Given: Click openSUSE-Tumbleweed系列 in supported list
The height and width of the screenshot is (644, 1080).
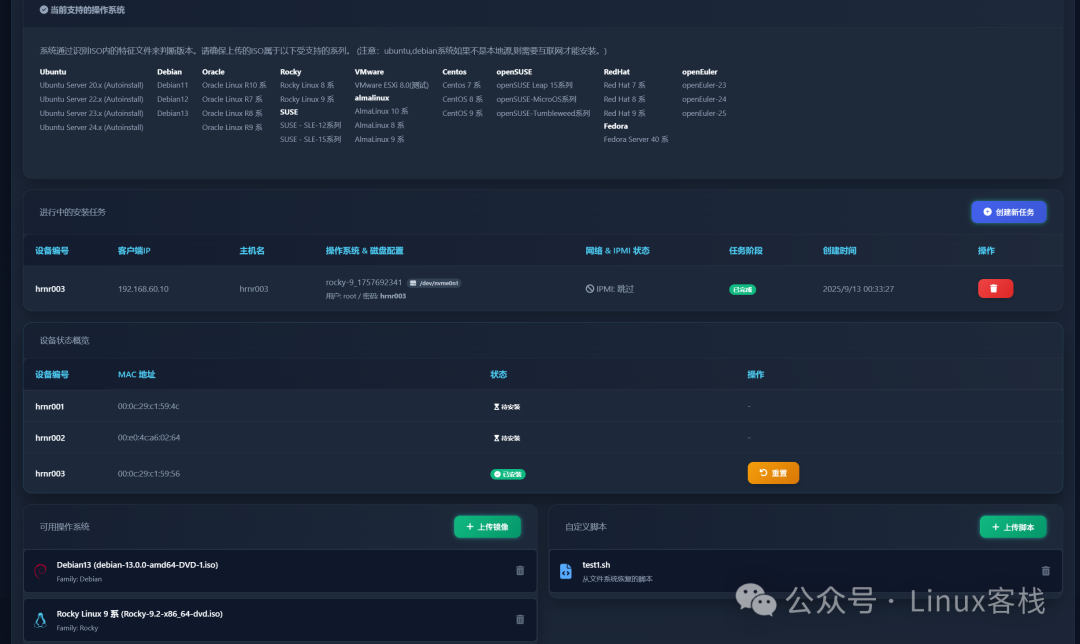Looking at the screenshot, I should [543, 114].
